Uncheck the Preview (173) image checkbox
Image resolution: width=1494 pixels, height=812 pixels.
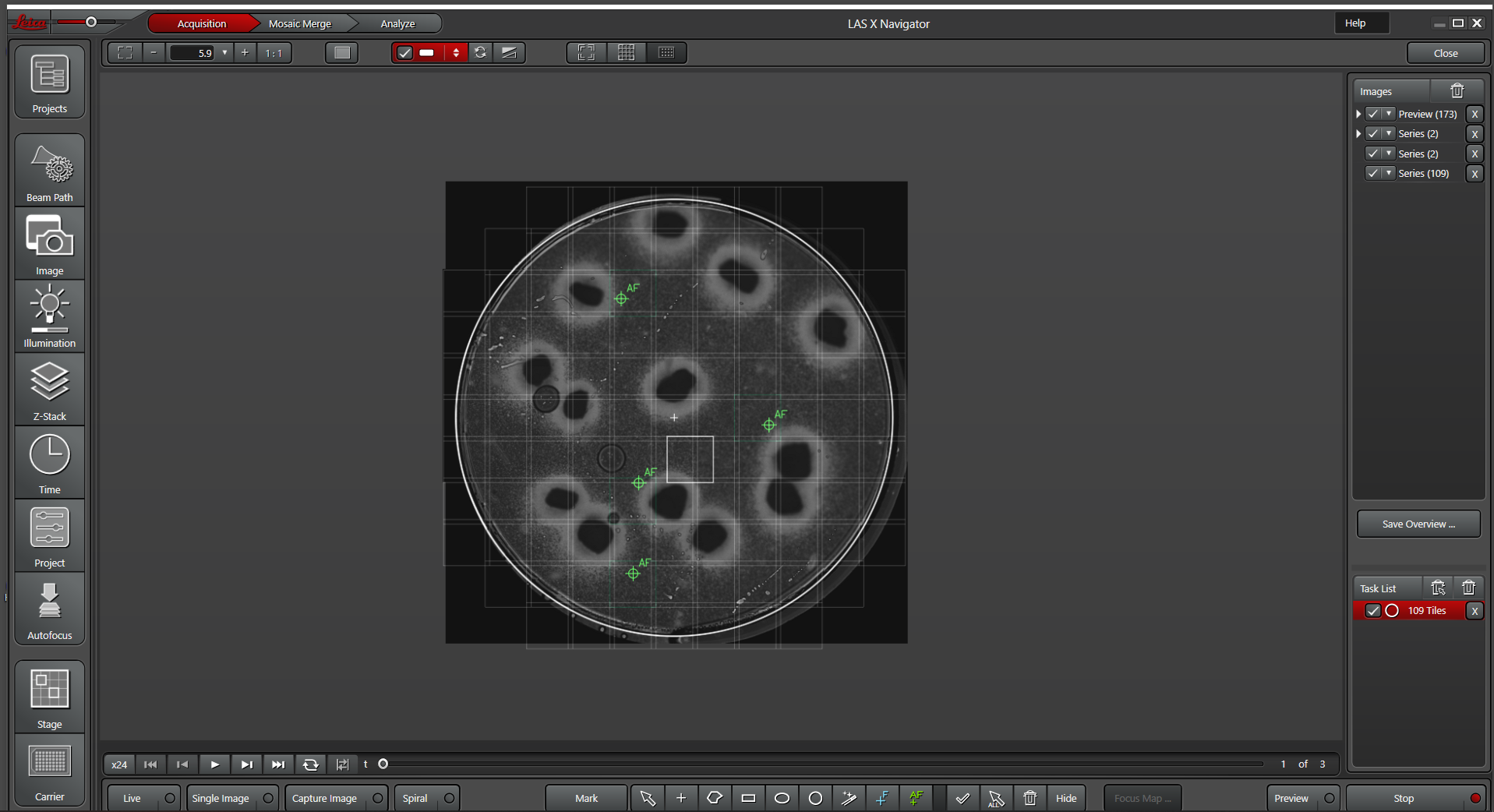(x=1373, y=114)
